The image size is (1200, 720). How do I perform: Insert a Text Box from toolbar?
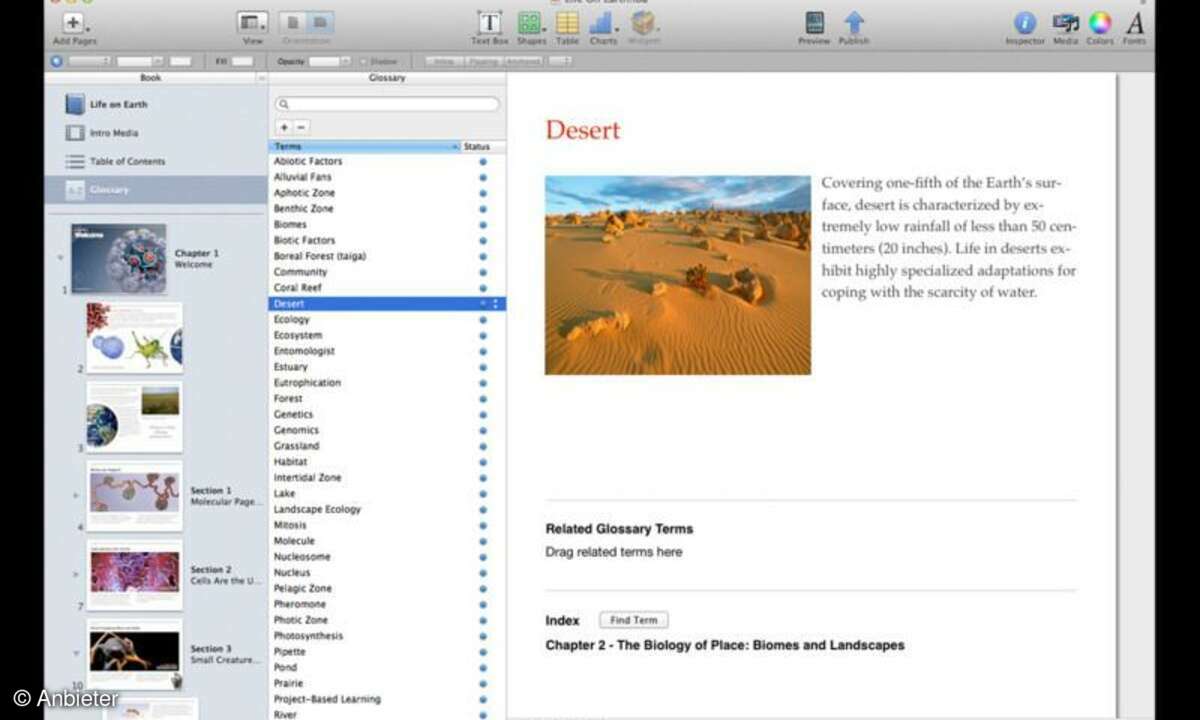(490, 22)
